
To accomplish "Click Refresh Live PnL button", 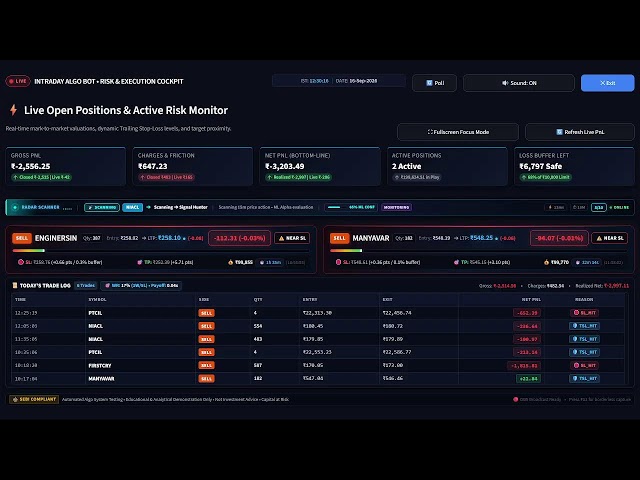I will pyautogui.click(x=580, y=132).
